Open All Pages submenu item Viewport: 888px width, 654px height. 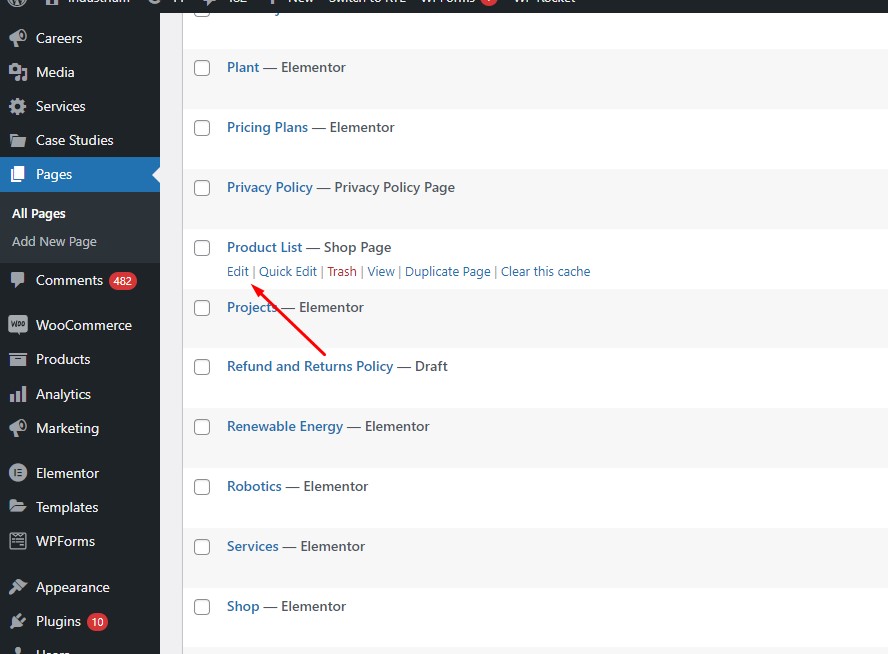pos(39,213)
